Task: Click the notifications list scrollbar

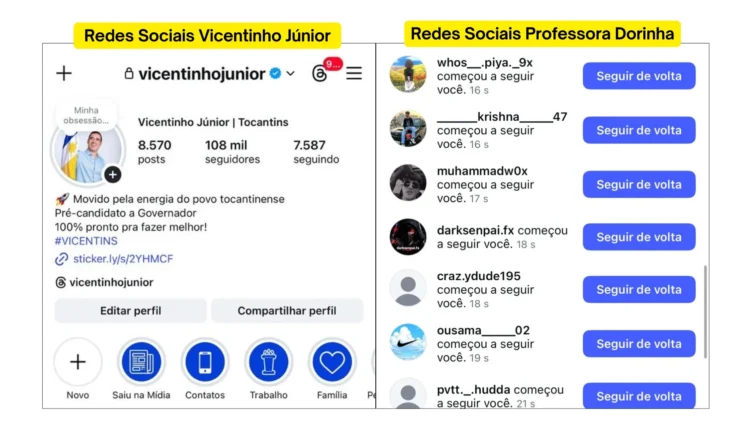Action: tap(705, 311)
